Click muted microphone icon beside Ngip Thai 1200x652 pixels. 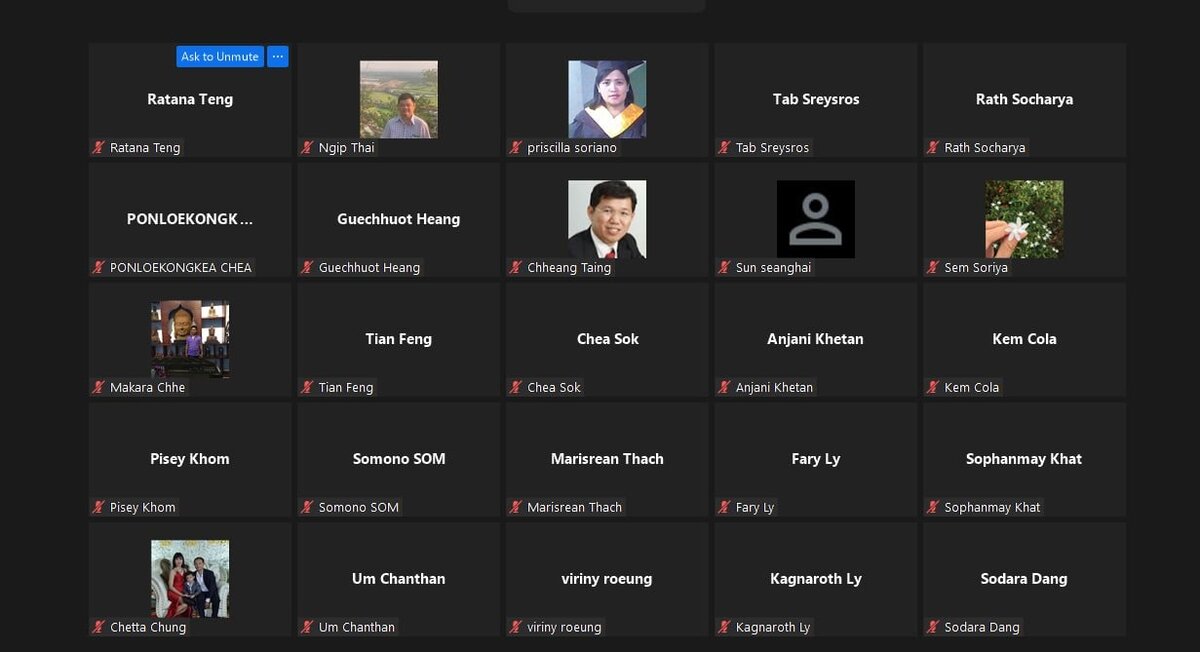tap(308, 148)
